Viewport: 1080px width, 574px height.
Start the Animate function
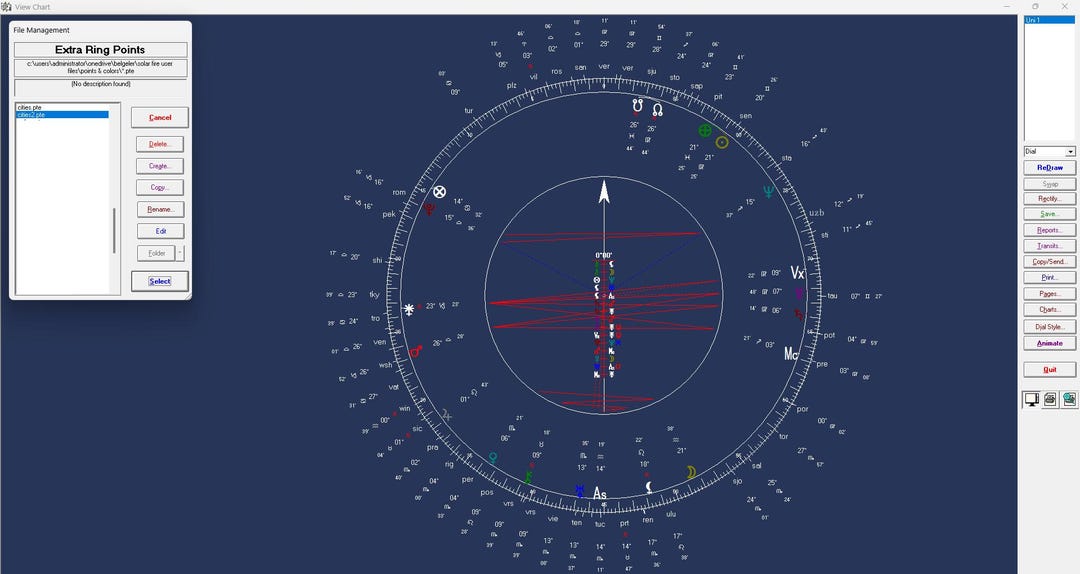[1050, 343]
